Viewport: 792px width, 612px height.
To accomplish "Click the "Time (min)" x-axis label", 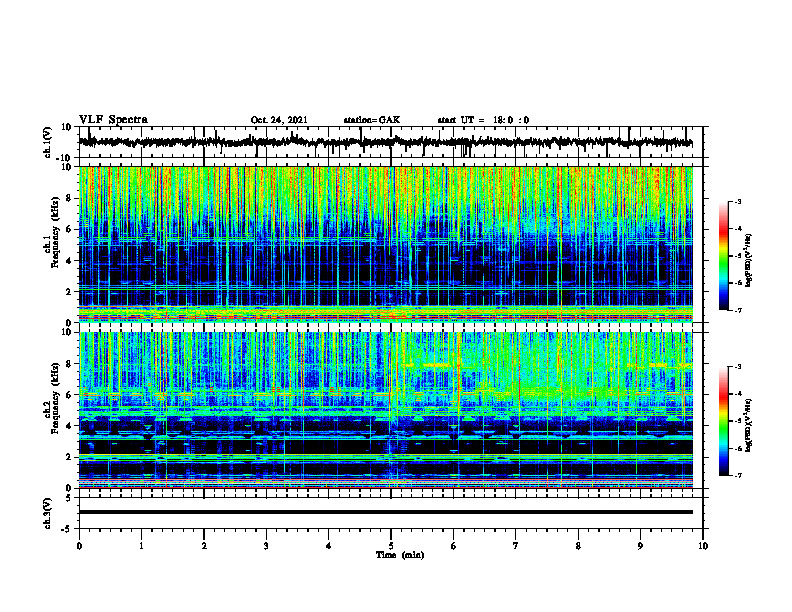I will [x=400, y=555].
